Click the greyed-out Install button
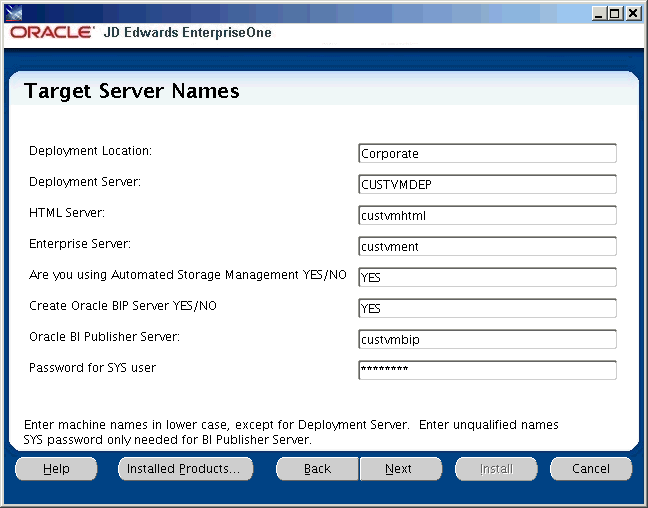The width and height of the screenshot is (648, 508). coord(496,469)
